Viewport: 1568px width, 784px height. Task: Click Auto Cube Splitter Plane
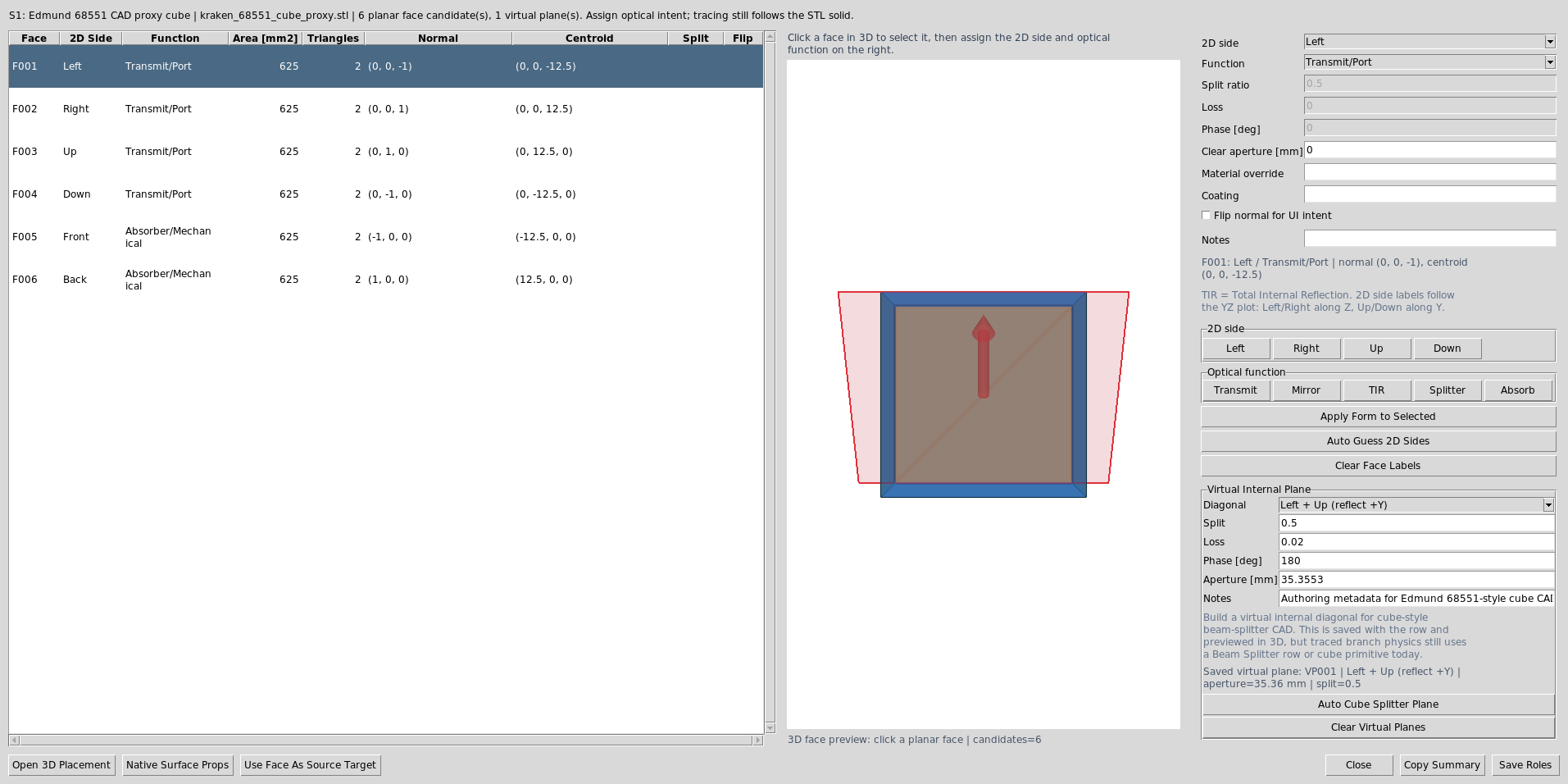tap(1378, 704)
